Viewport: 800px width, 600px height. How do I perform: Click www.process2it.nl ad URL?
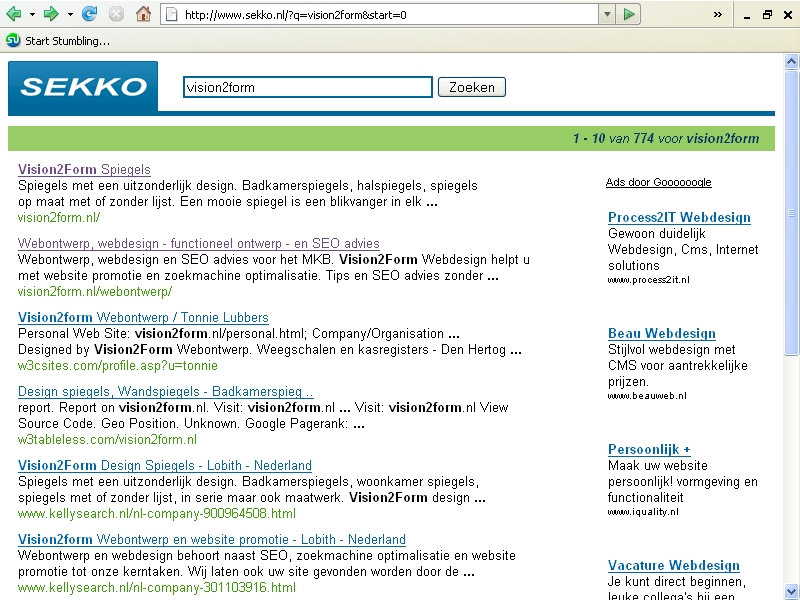pos(648,280)
